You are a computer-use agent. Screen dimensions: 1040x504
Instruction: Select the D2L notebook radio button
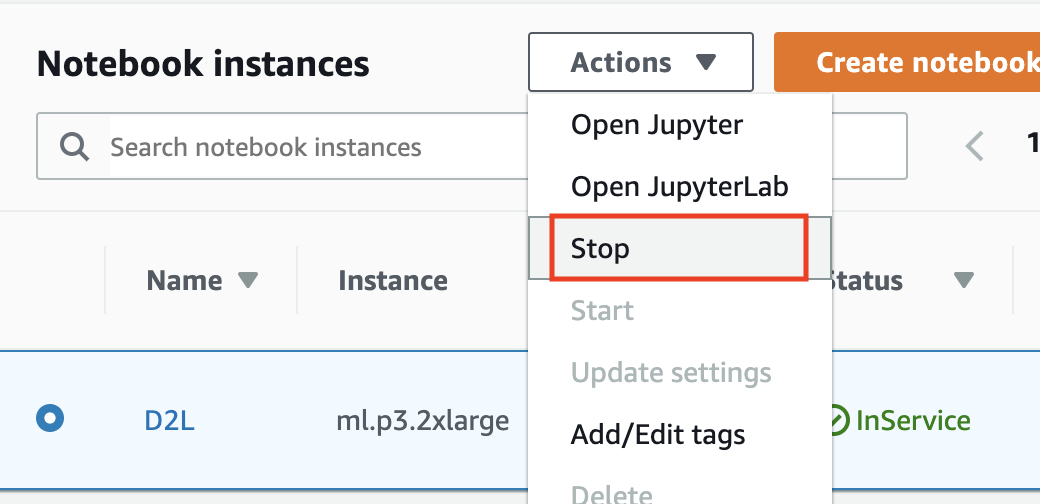point(50,419)
